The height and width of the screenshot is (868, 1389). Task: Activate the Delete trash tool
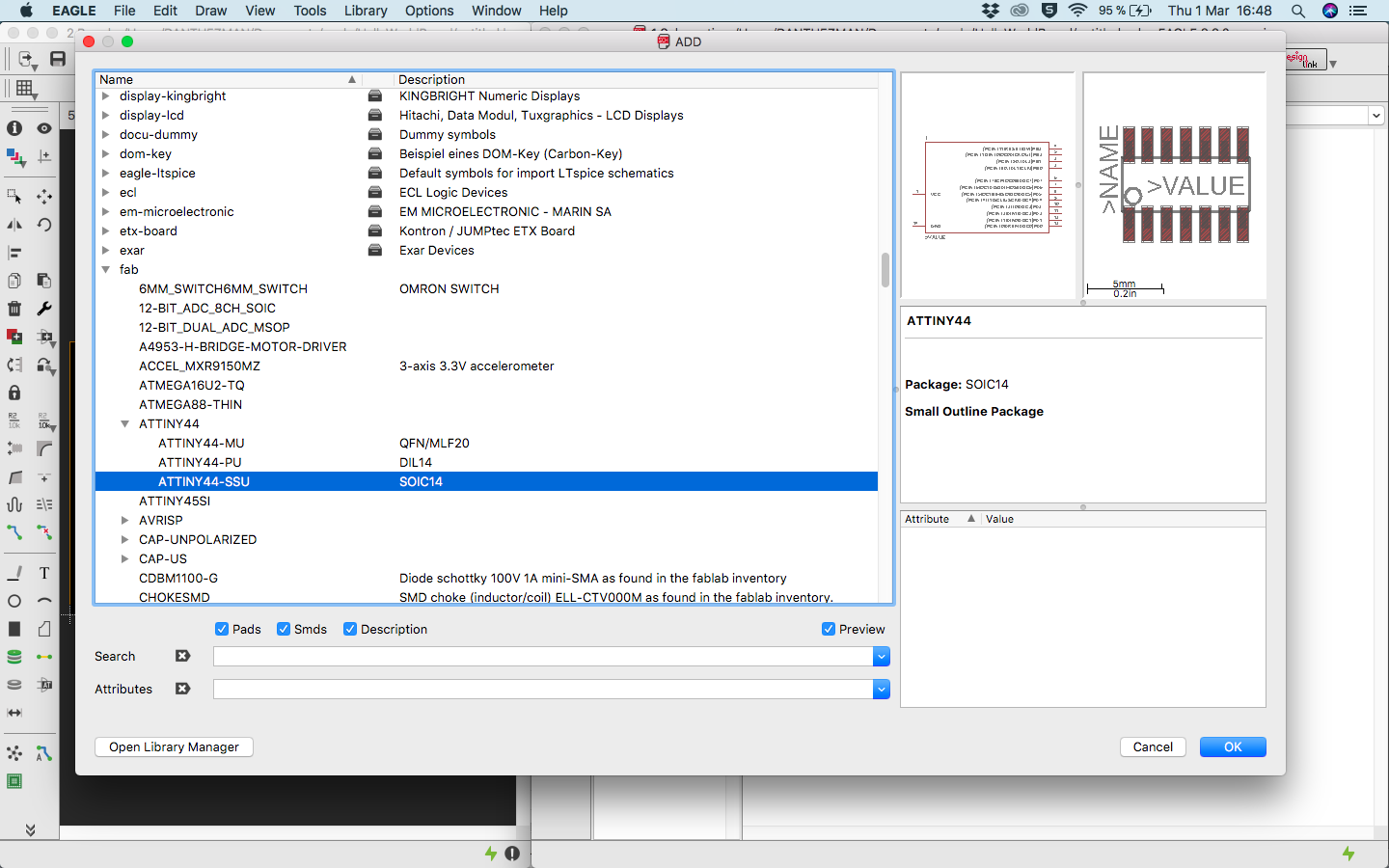[x=14, y=309]
